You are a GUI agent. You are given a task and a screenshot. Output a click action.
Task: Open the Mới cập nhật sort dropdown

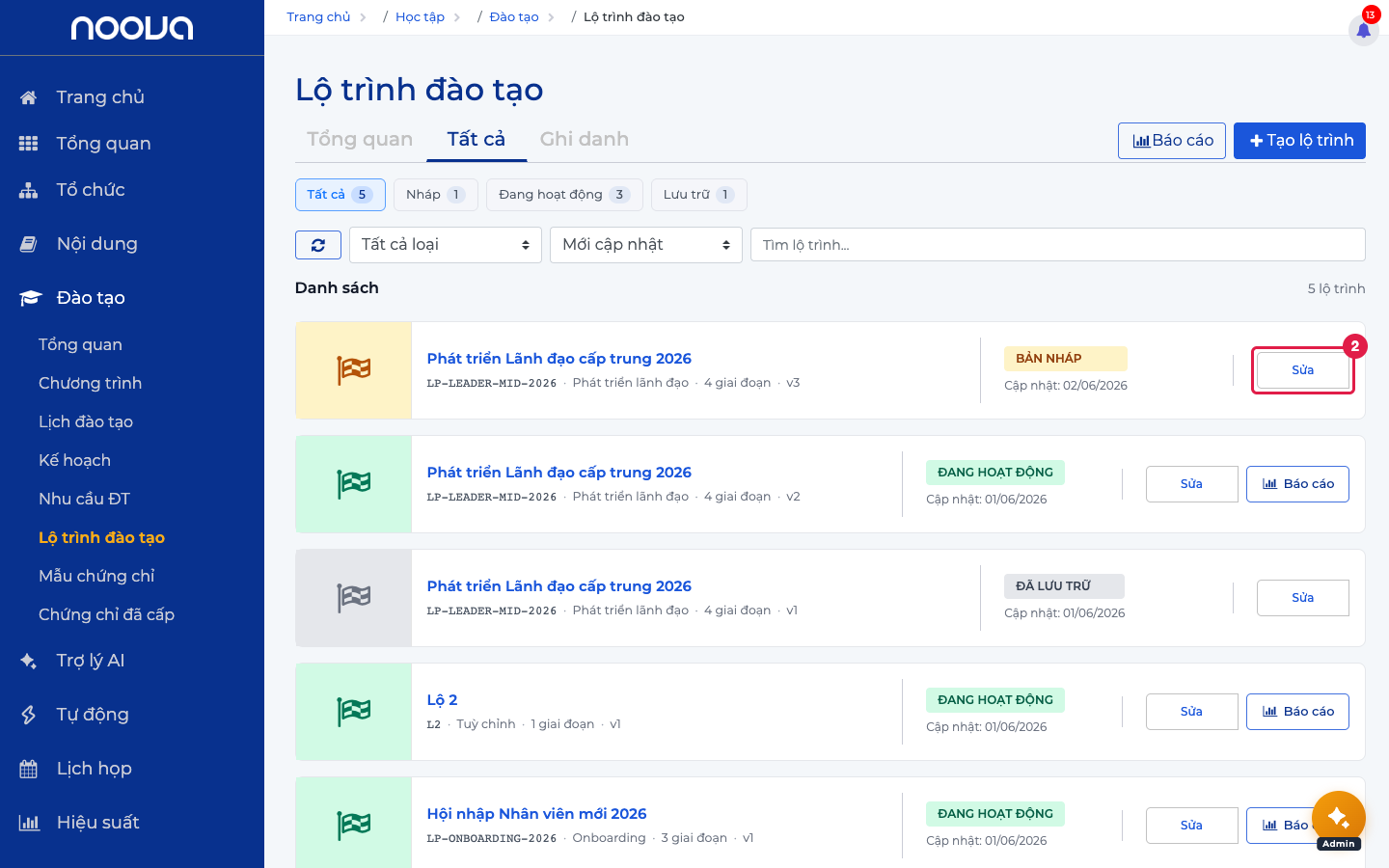pos(646,245)
